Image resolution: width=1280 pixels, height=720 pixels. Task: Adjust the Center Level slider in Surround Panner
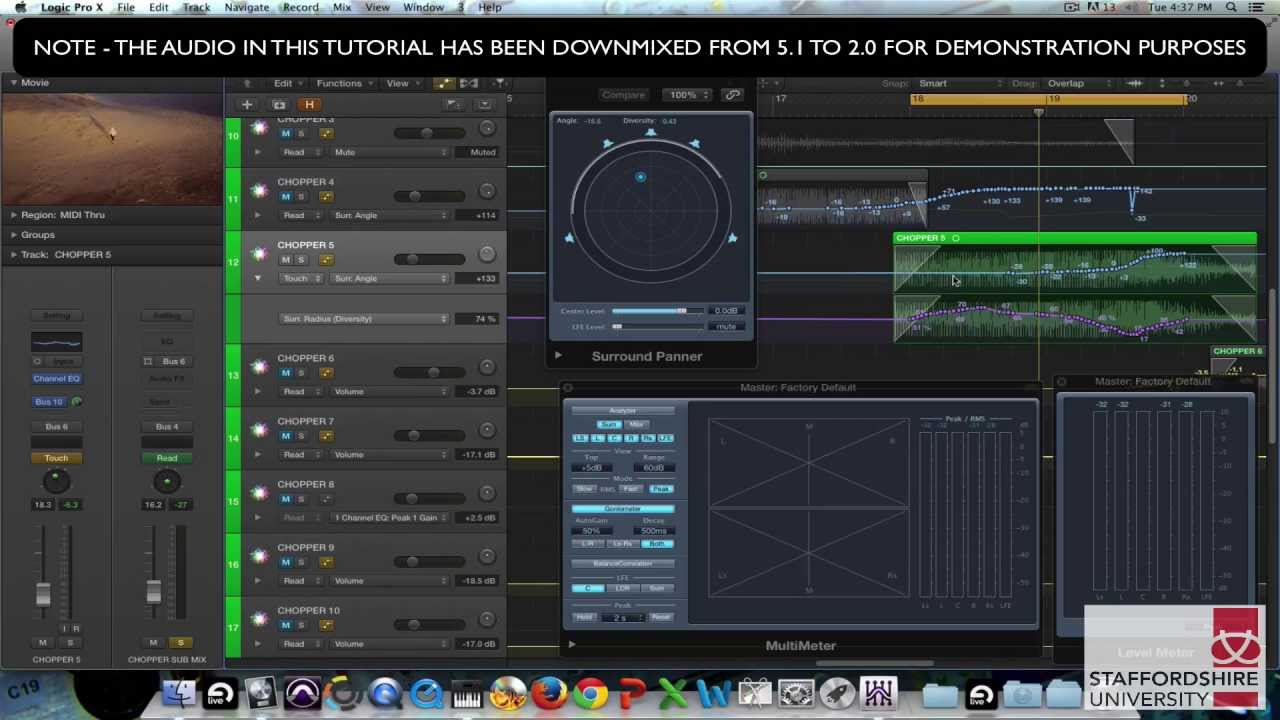click(x=657, y=311)
